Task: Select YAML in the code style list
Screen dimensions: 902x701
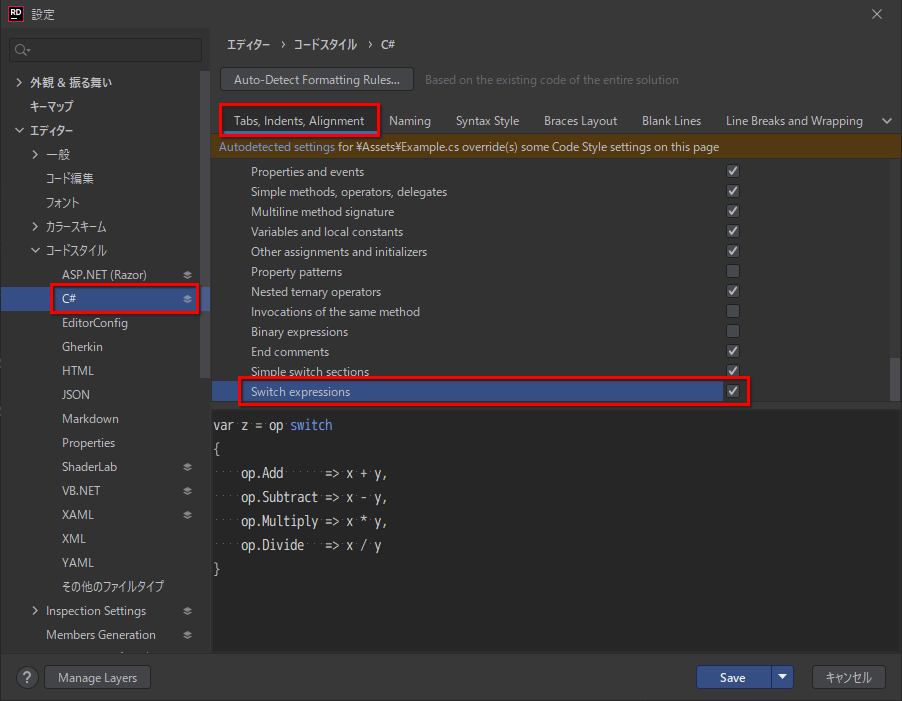Action: [78, 562]
